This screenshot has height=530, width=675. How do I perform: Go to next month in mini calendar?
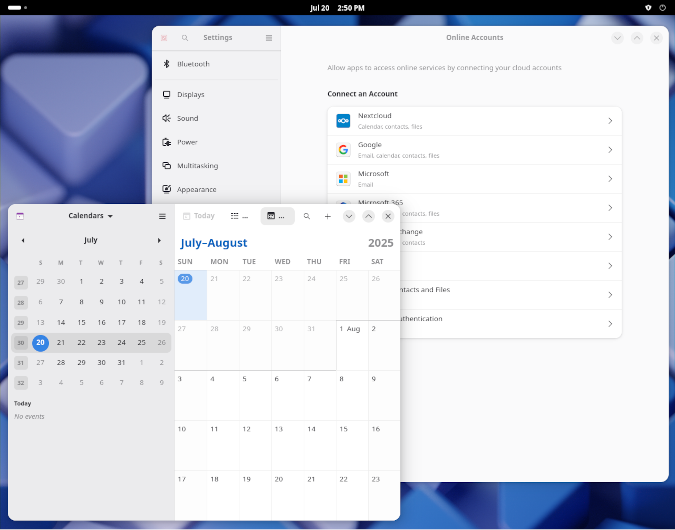coord(159,240)
